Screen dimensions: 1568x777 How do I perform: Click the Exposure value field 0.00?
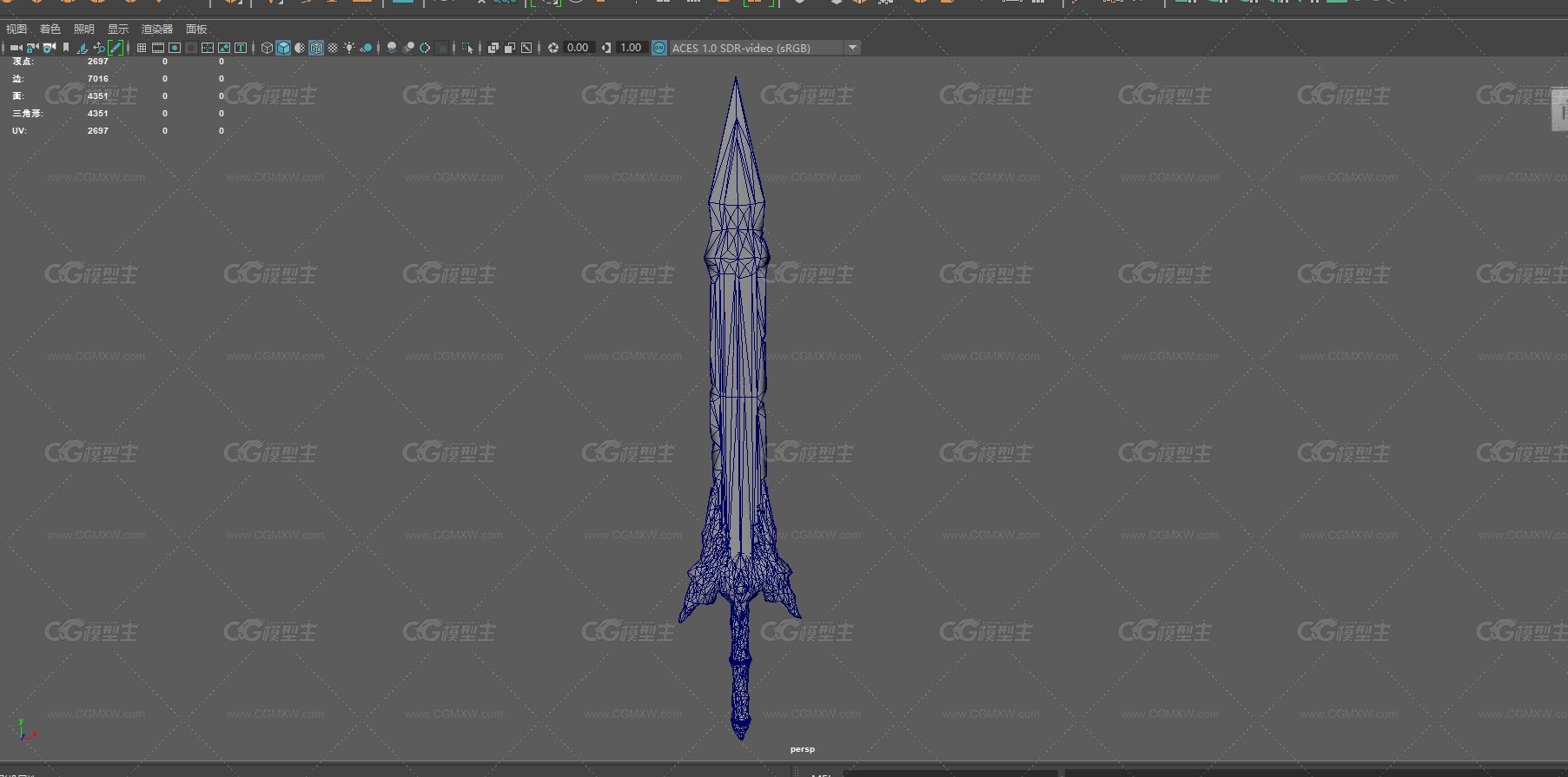click(x=579, y=48)
